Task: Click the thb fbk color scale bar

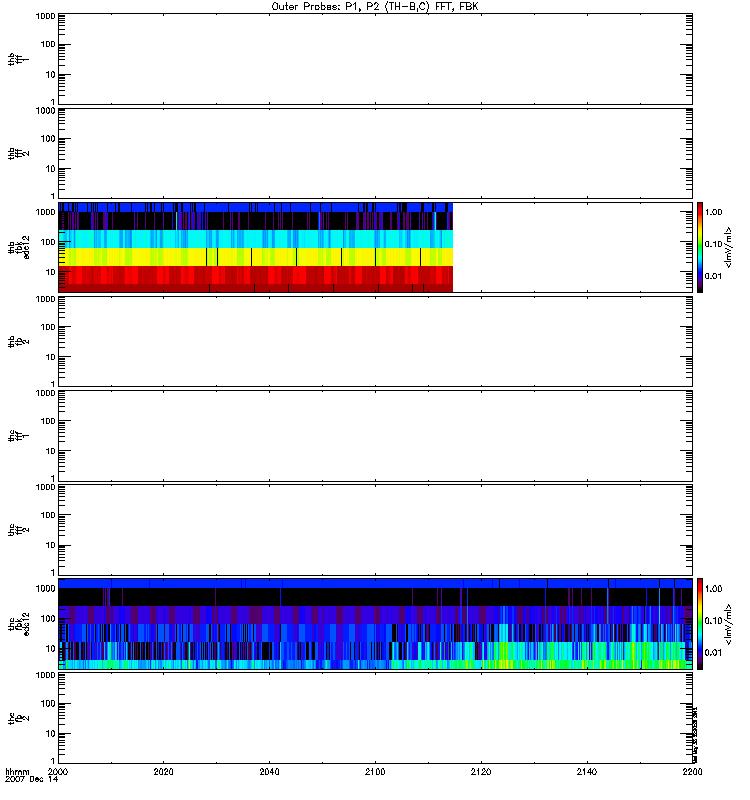Action: pyautogui.click(x=700, y=247)
